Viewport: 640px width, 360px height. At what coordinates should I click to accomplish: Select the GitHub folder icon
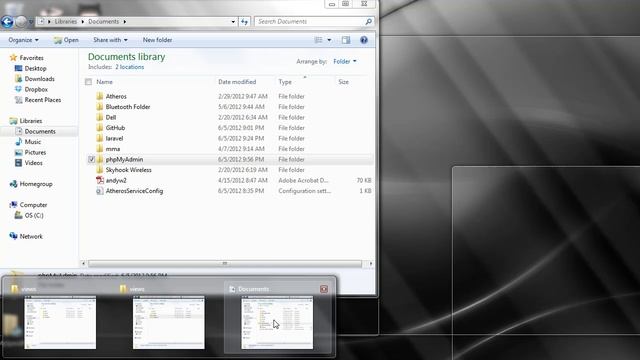tap(100, 128)
